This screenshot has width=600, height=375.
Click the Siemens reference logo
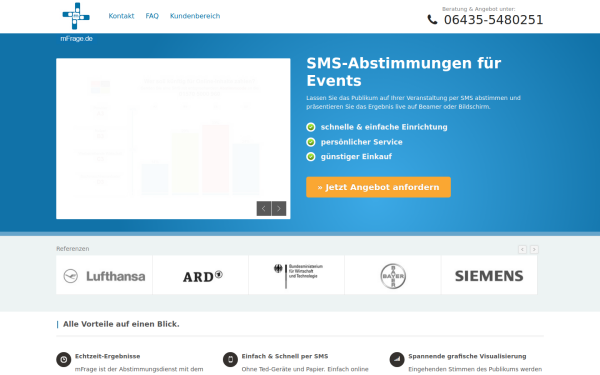tap(489, 276)
